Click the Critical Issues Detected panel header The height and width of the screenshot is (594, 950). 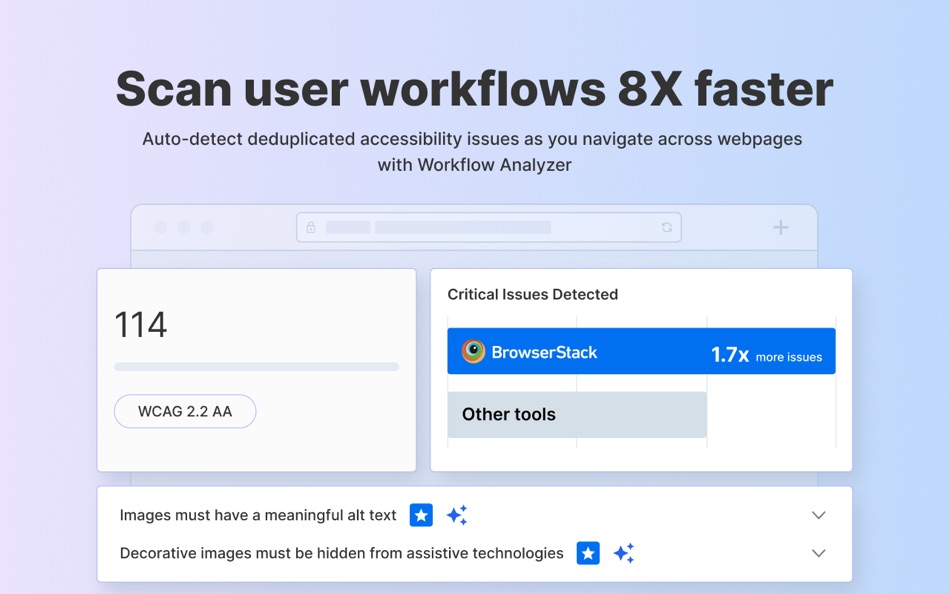pyautogui.click(x=532, y=294)
